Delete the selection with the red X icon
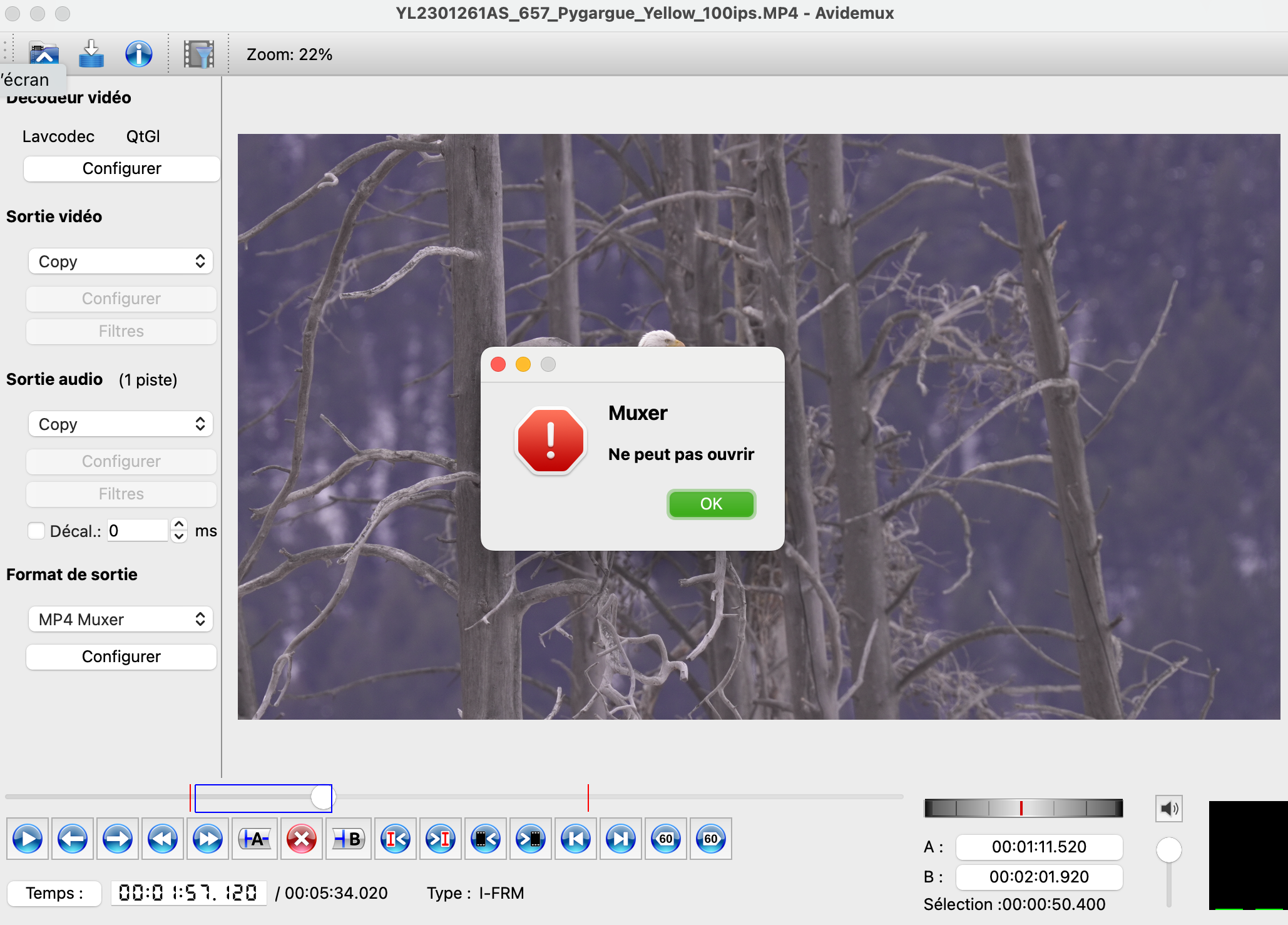 pyautogui.click(x=302, y=839)
